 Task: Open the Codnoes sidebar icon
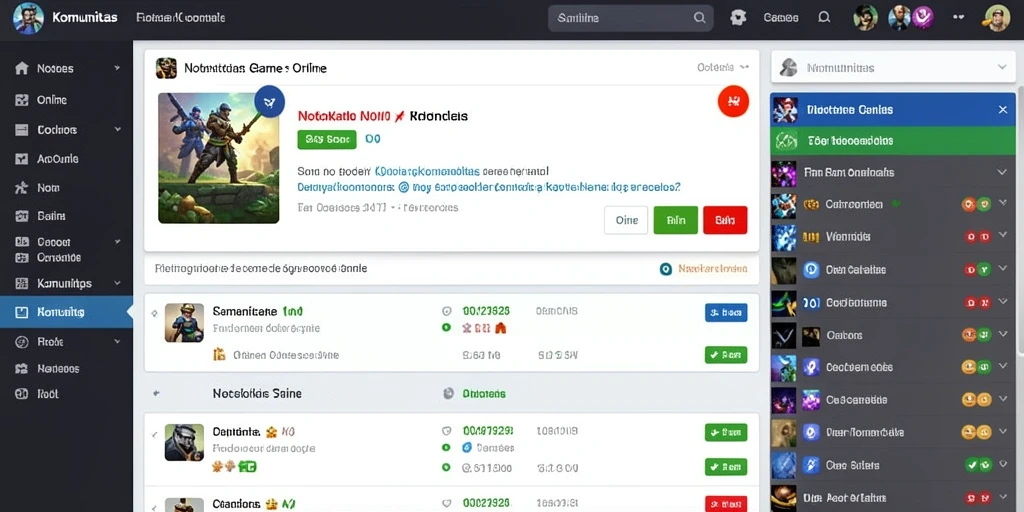pos(22,130)
